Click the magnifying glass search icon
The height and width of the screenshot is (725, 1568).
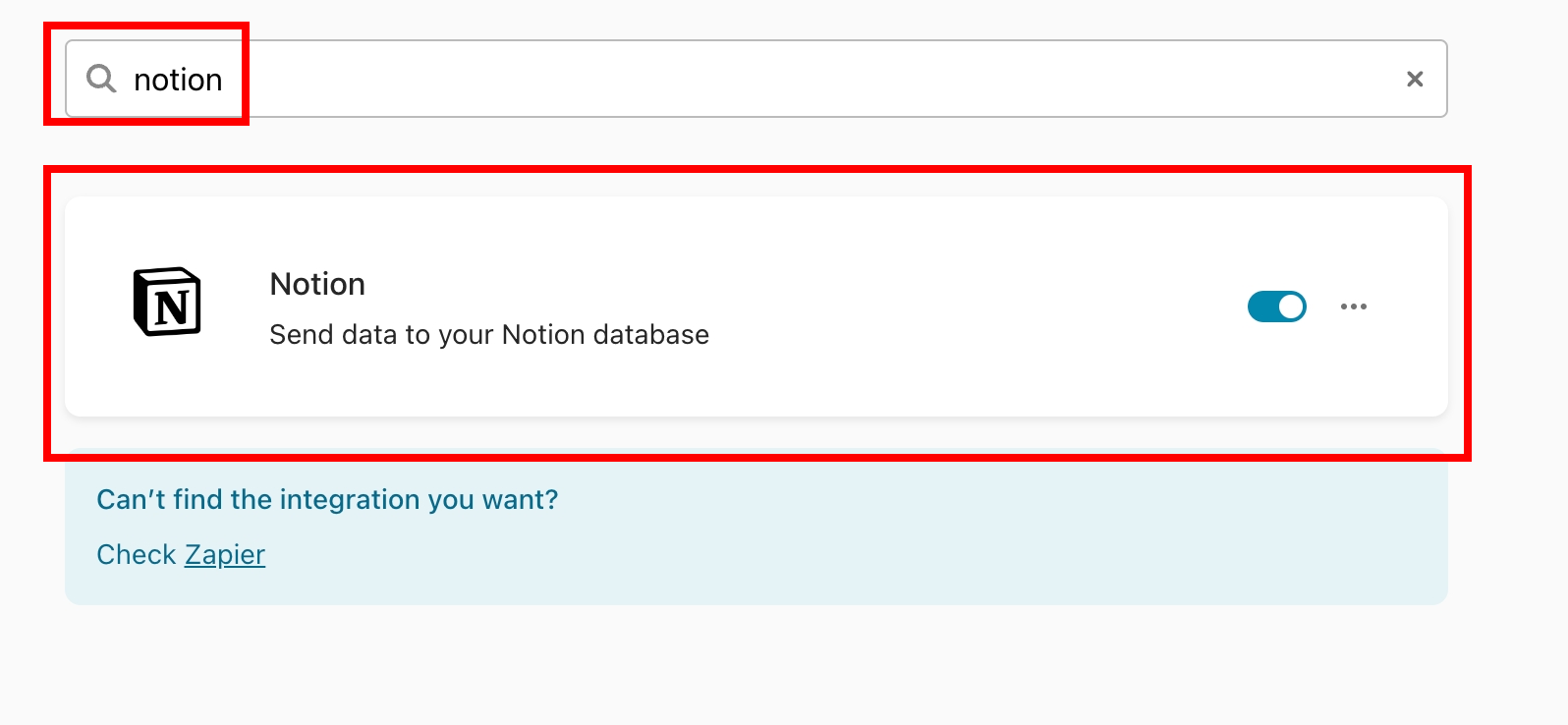point(101,78)
